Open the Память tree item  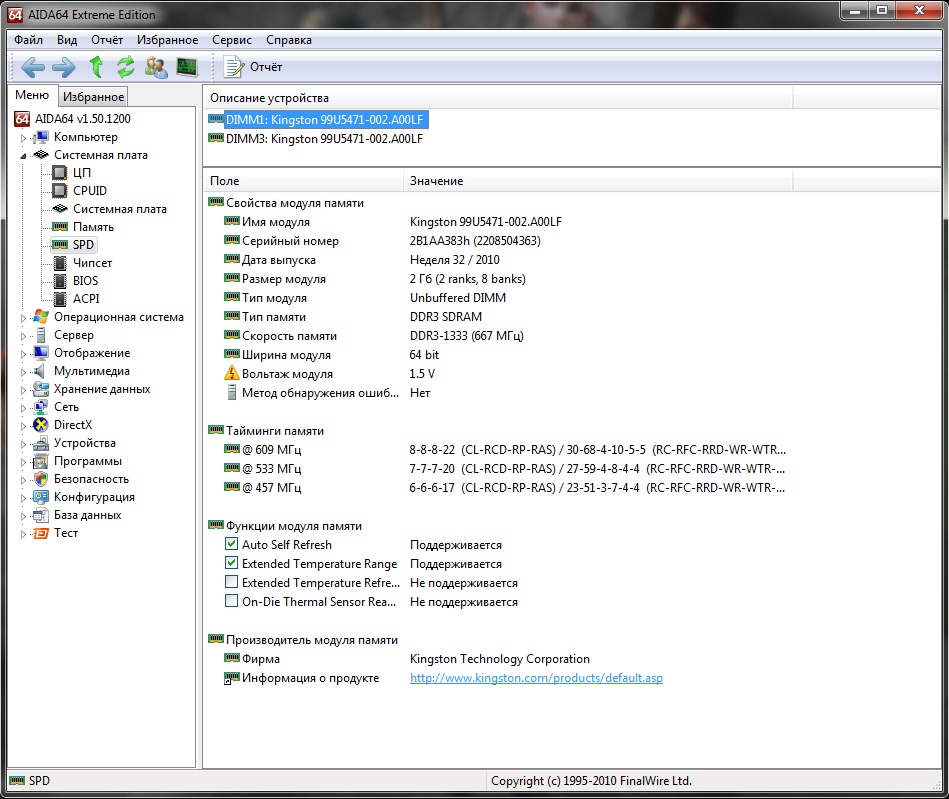93,227
